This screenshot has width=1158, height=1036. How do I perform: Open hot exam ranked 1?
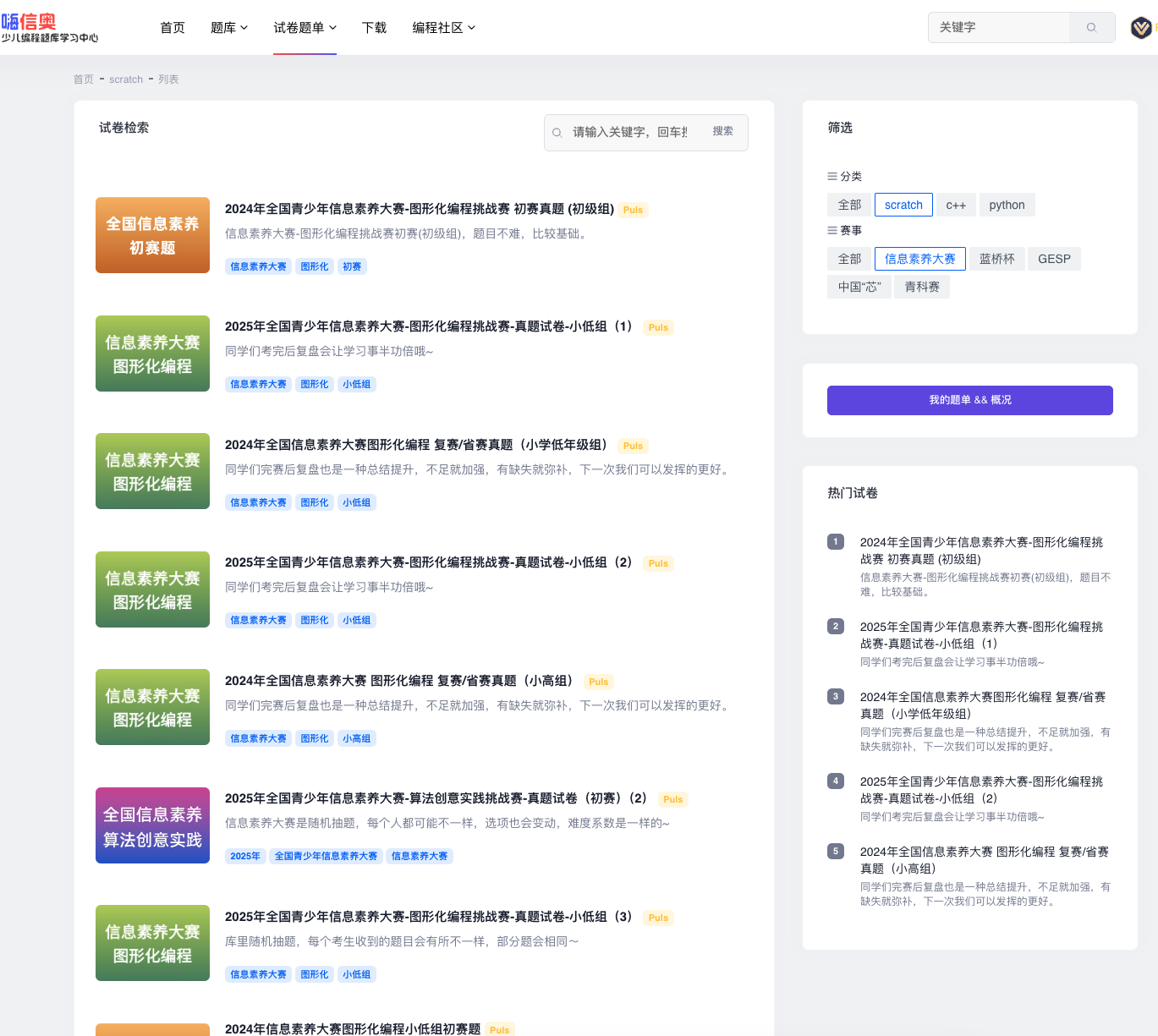[x=981, y=551]
